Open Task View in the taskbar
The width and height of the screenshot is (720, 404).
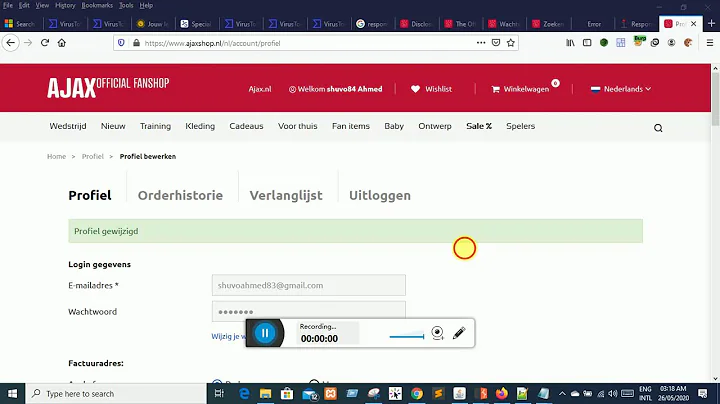coord(219,393)
